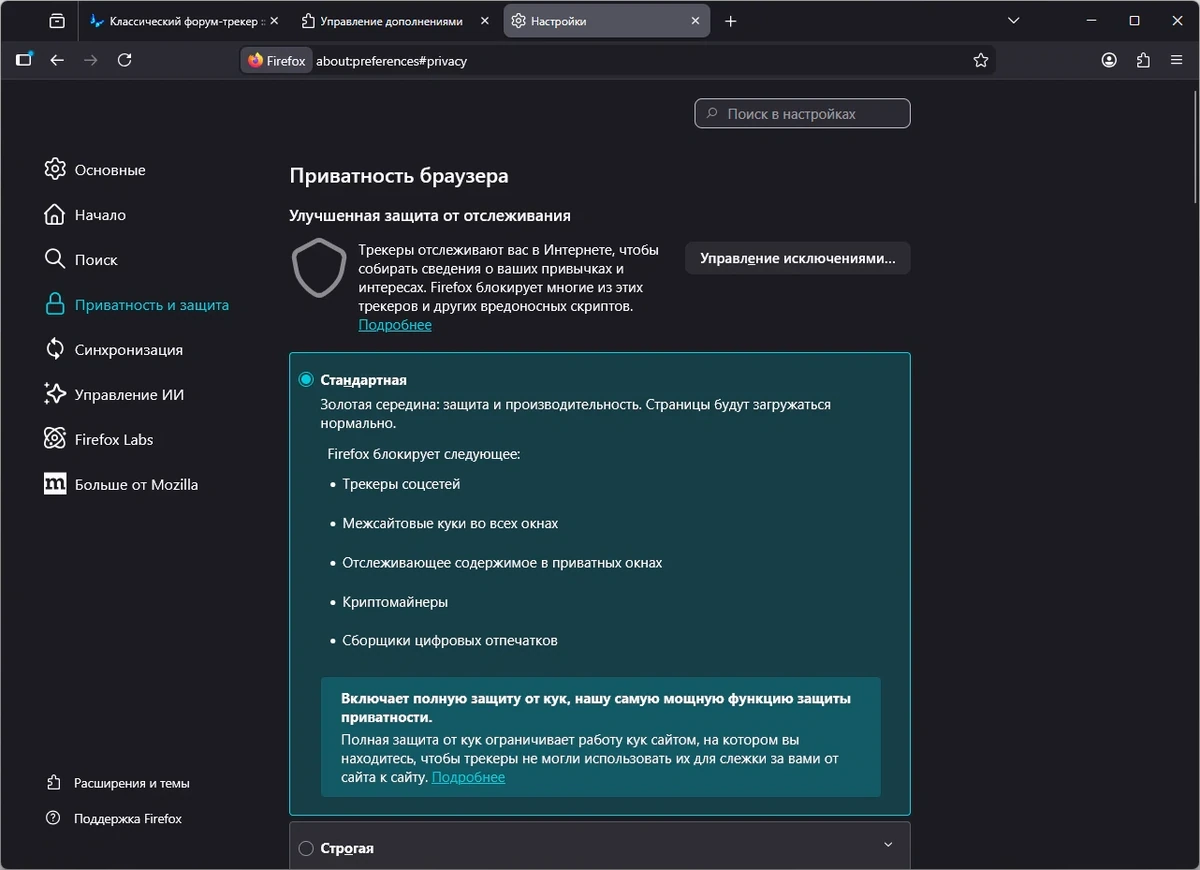Image resolution: width=1200 pixels, height=870 pixels.
Task: Select the Стандартная radio button
Action: (306, 380)
